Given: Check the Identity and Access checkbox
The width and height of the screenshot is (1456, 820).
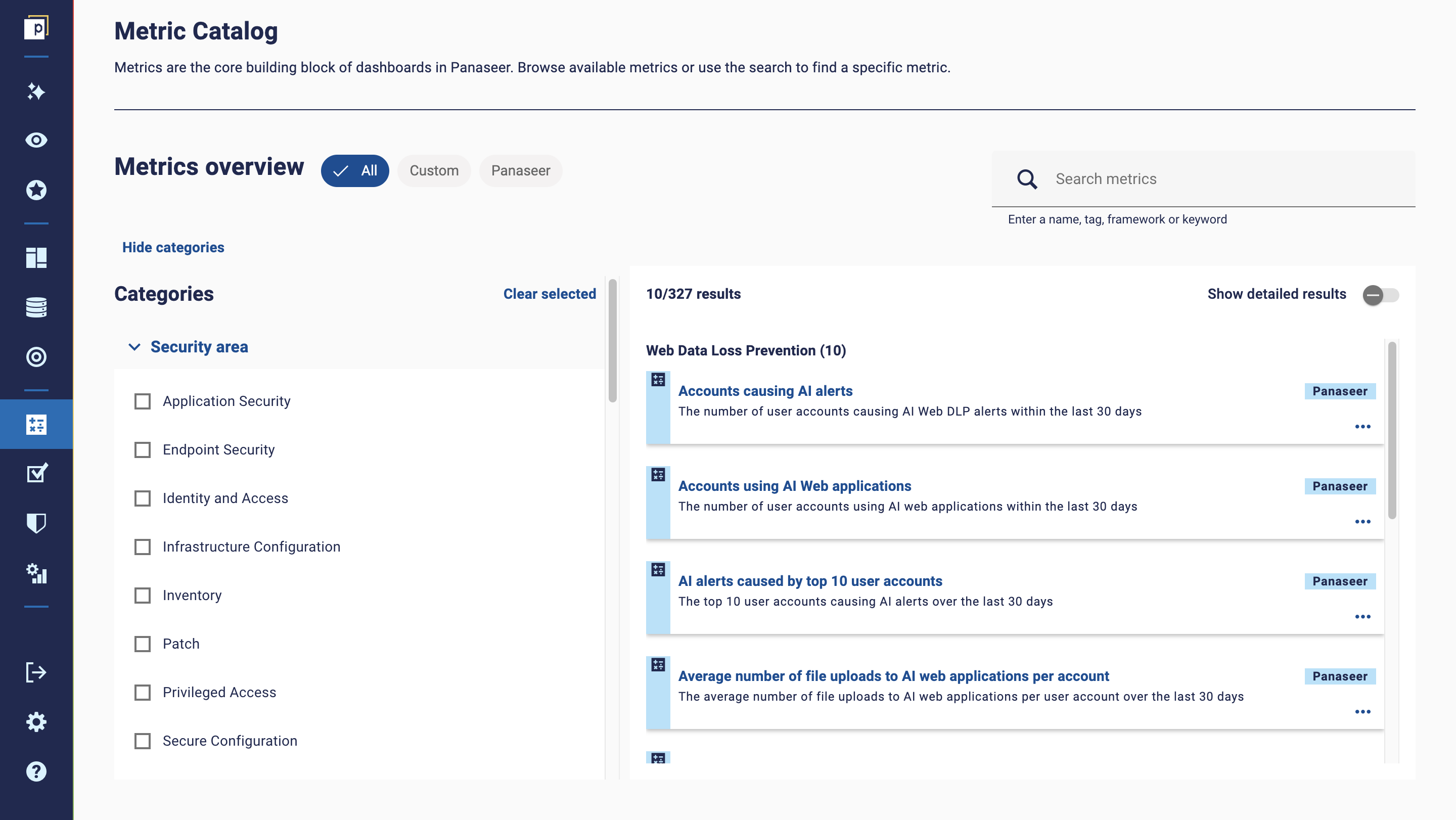Looking at the screenshot, I should coord(143,498).
